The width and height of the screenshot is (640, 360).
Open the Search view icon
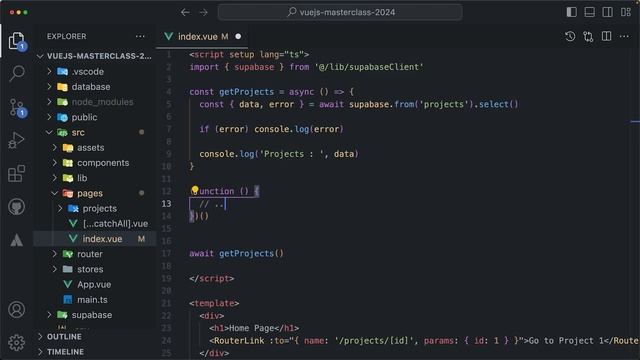tap(17, 73)
